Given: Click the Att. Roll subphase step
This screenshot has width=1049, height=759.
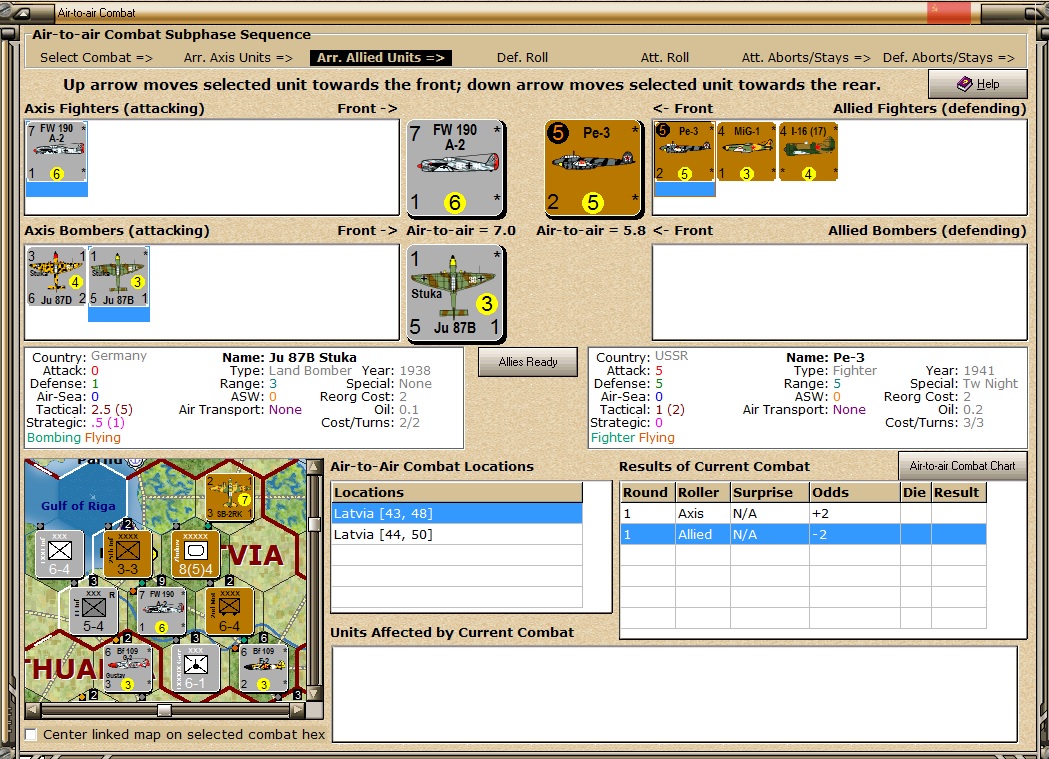Looking at the screenshot, I should coord(665,58).
